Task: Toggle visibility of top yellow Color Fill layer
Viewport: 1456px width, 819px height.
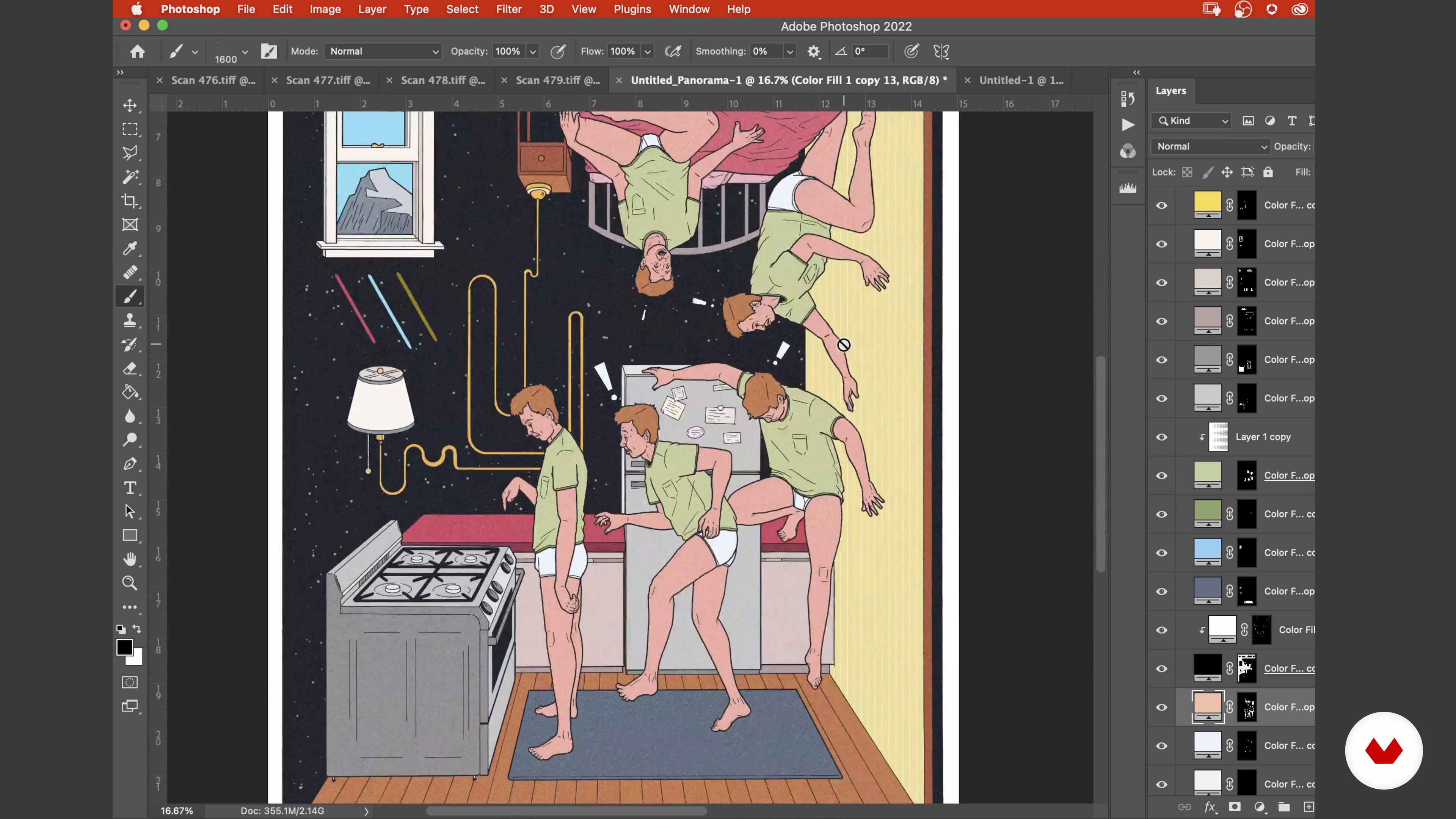Action: click(1161, 205)
